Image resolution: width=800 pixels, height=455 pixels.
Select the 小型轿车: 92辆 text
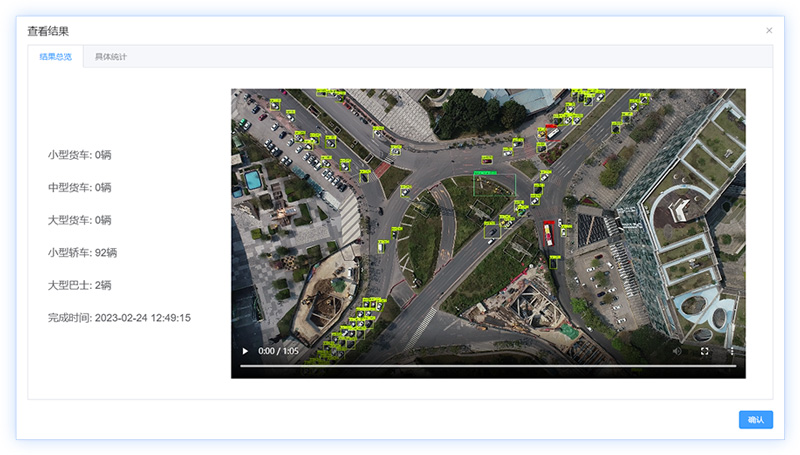tap(83, 252)
